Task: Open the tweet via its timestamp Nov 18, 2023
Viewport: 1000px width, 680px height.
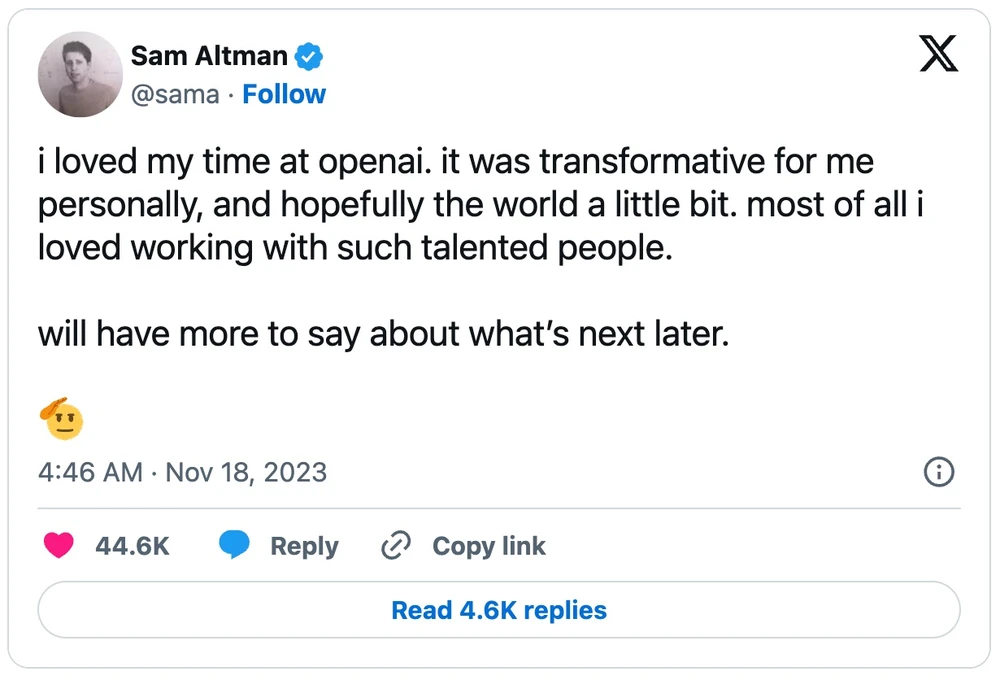Action: tap(183, 472)
